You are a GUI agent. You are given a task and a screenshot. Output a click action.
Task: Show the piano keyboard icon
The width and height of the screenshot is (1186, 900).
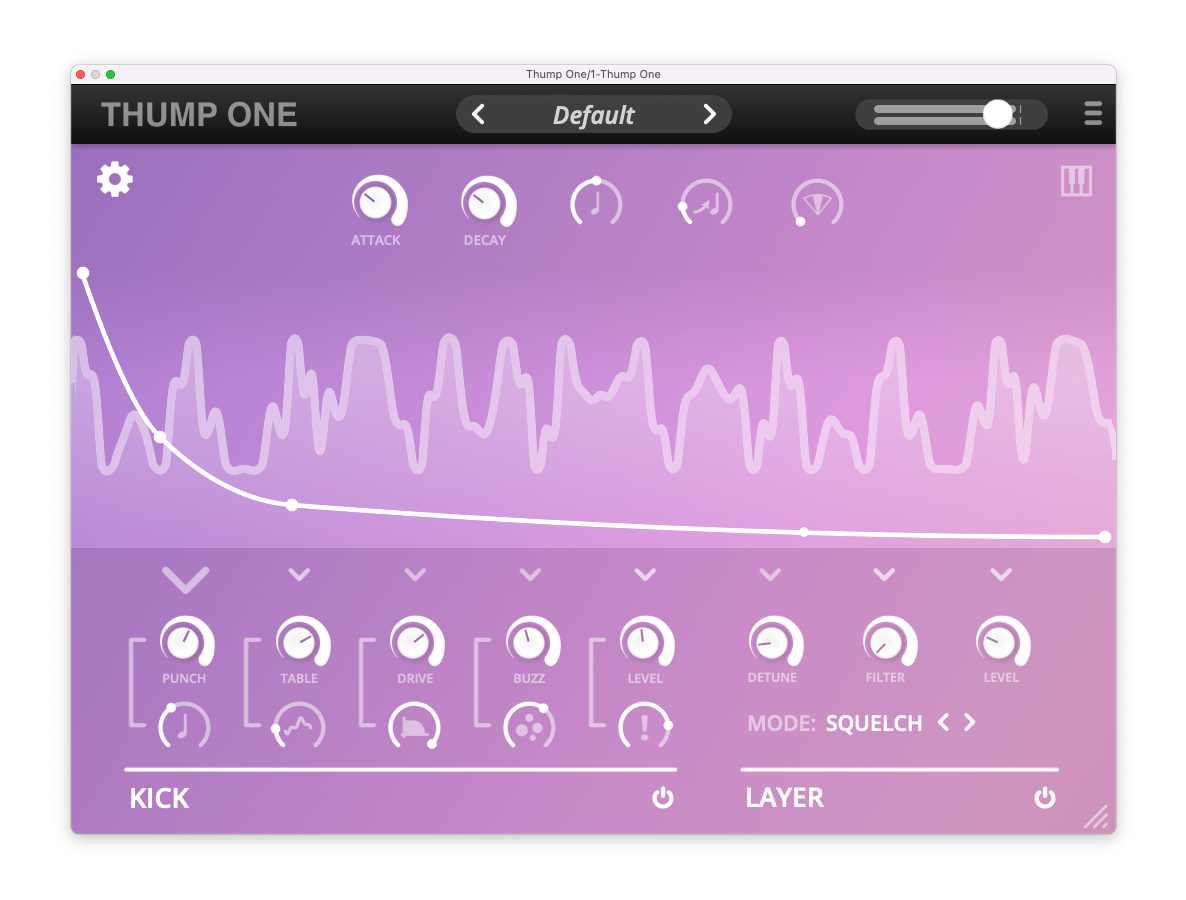click(1076, 181)
